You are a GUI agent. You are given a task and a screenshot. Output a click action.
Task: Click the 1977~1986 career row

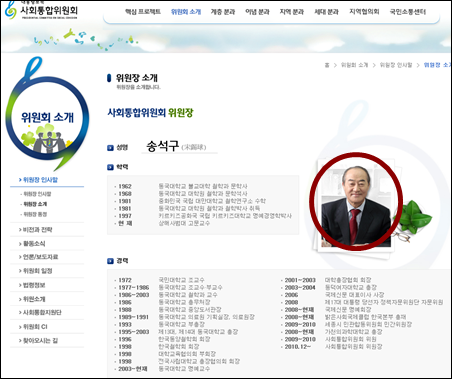pos(168,287)
